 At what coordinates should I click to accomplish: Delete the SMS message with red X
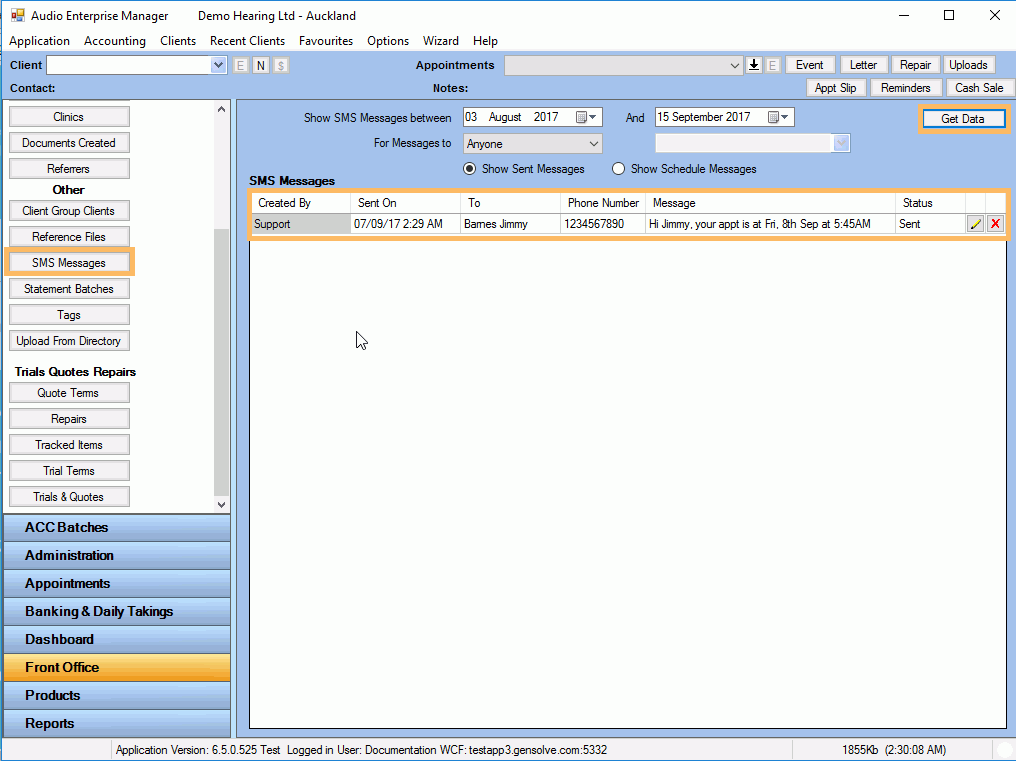(995, 224)
